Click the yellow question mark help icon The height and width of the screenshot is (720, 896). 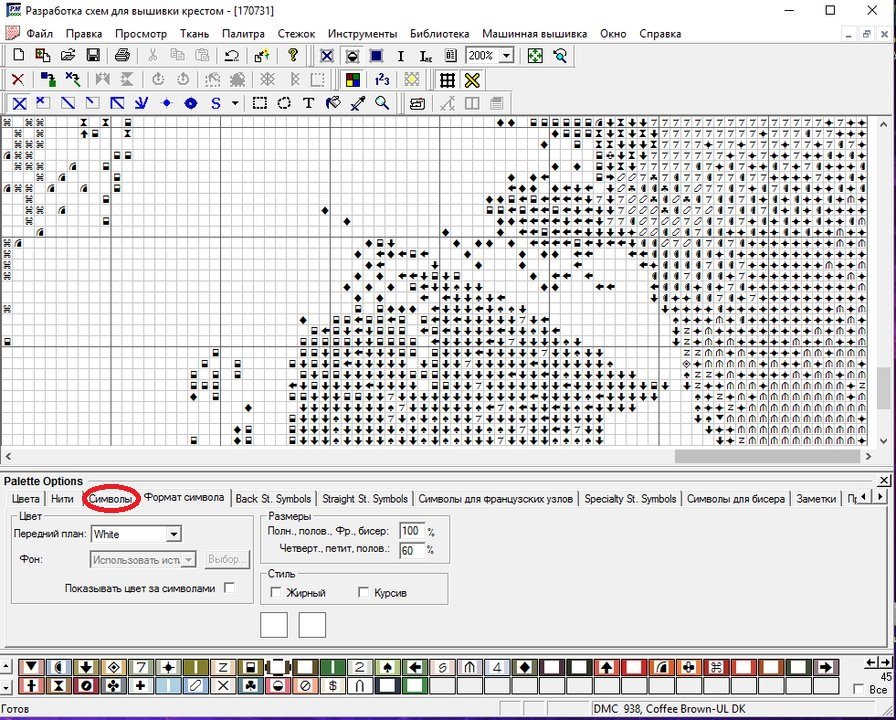point(293,56)
